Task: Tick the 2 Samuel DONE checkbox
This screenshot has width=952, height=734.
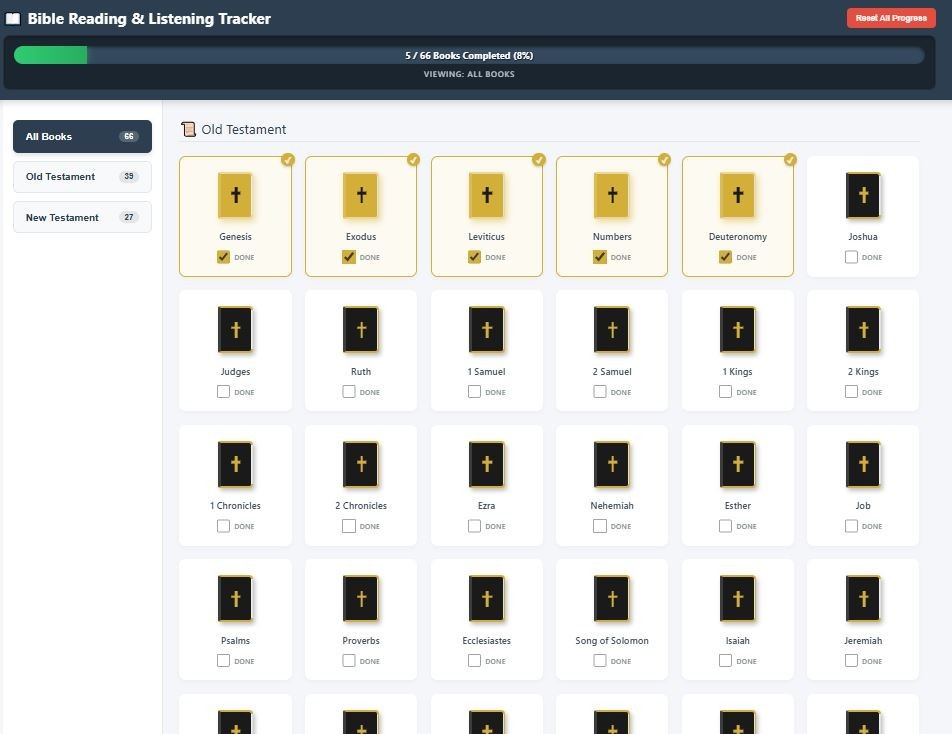Action: tap(600, 392)
